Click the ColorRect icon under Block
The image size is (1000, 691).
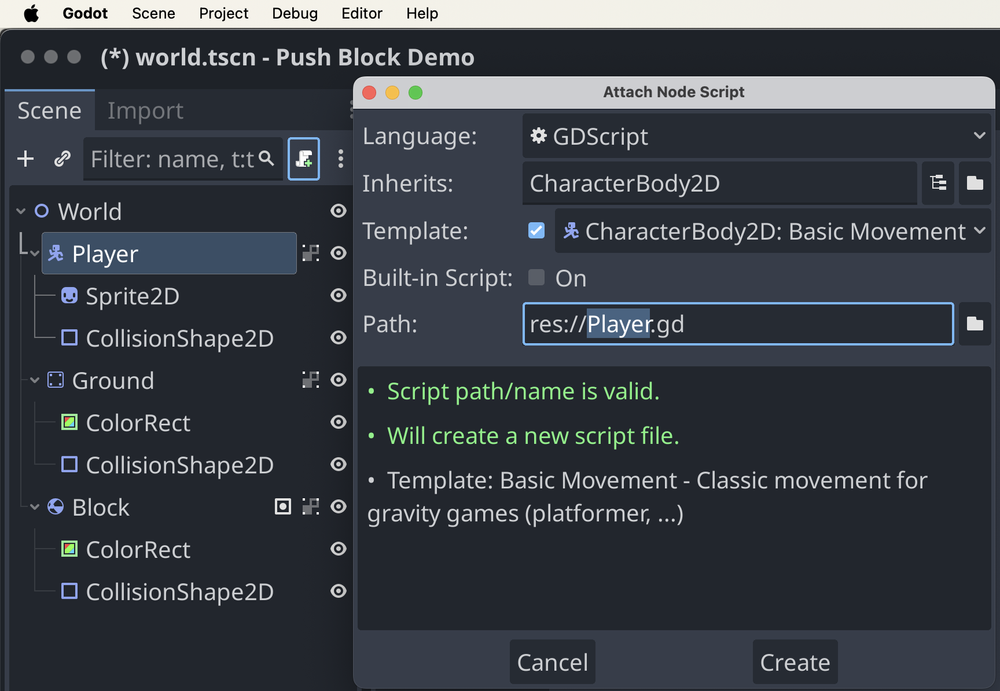[69, 549]
